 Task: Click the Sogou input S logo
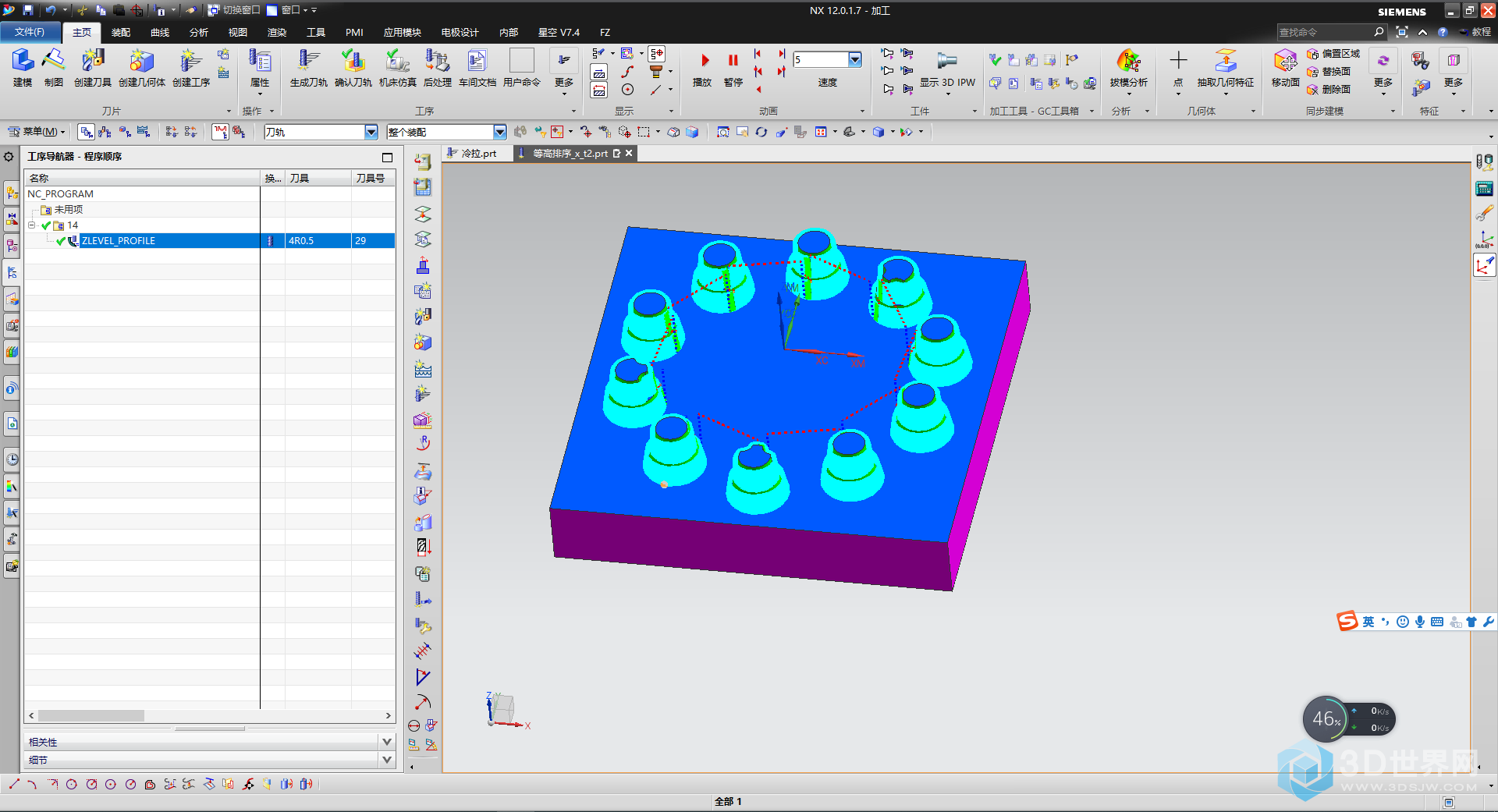1347,621
